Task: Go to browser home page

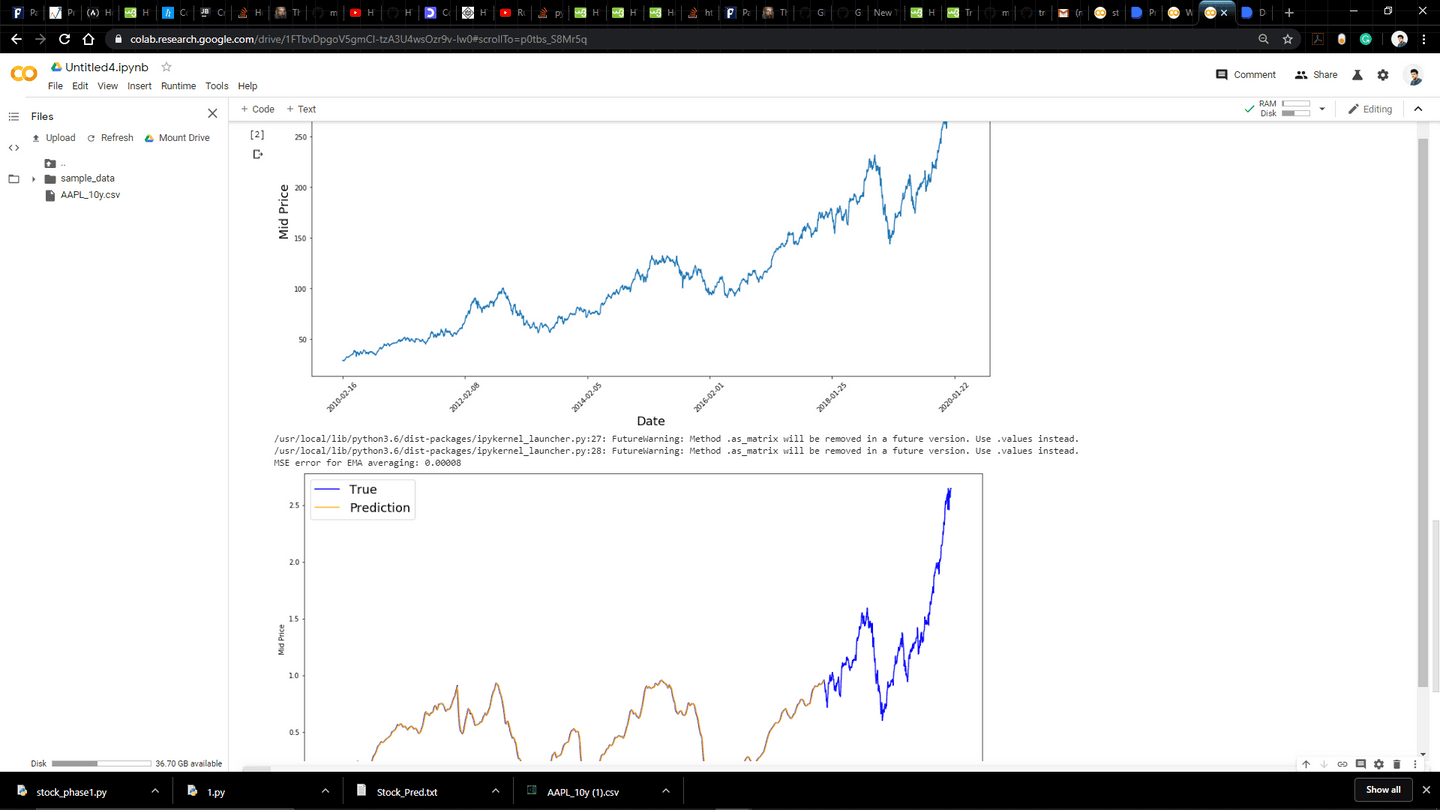Action: point(89,39)
